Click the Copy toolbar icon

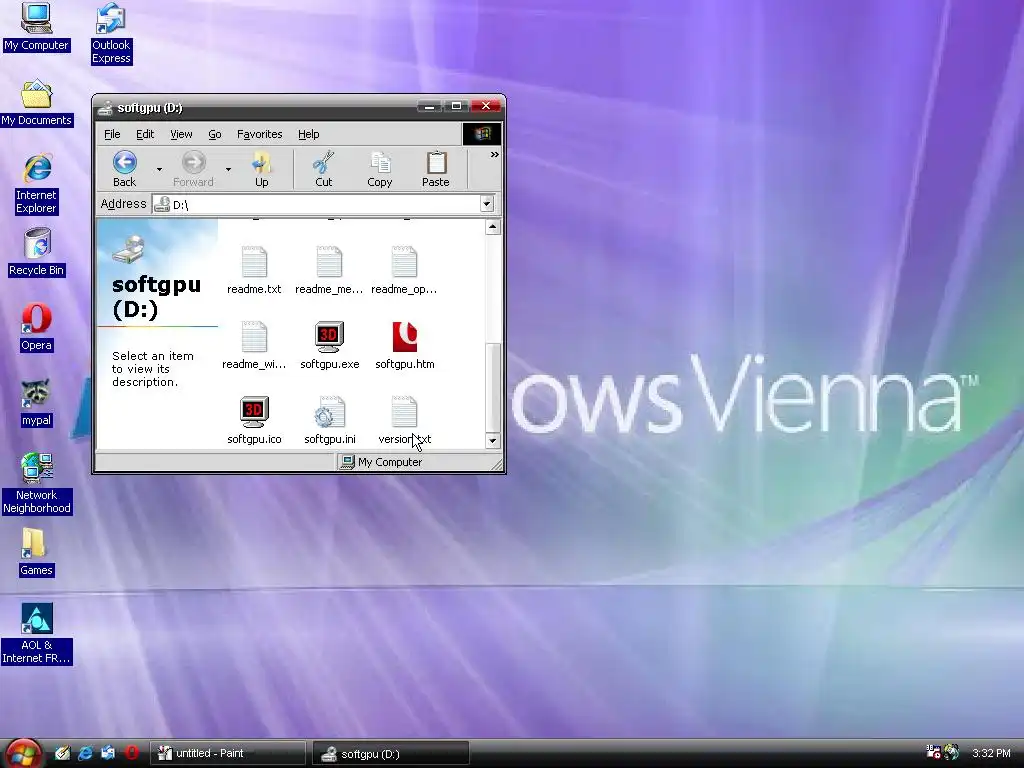(x=380, y=163)
